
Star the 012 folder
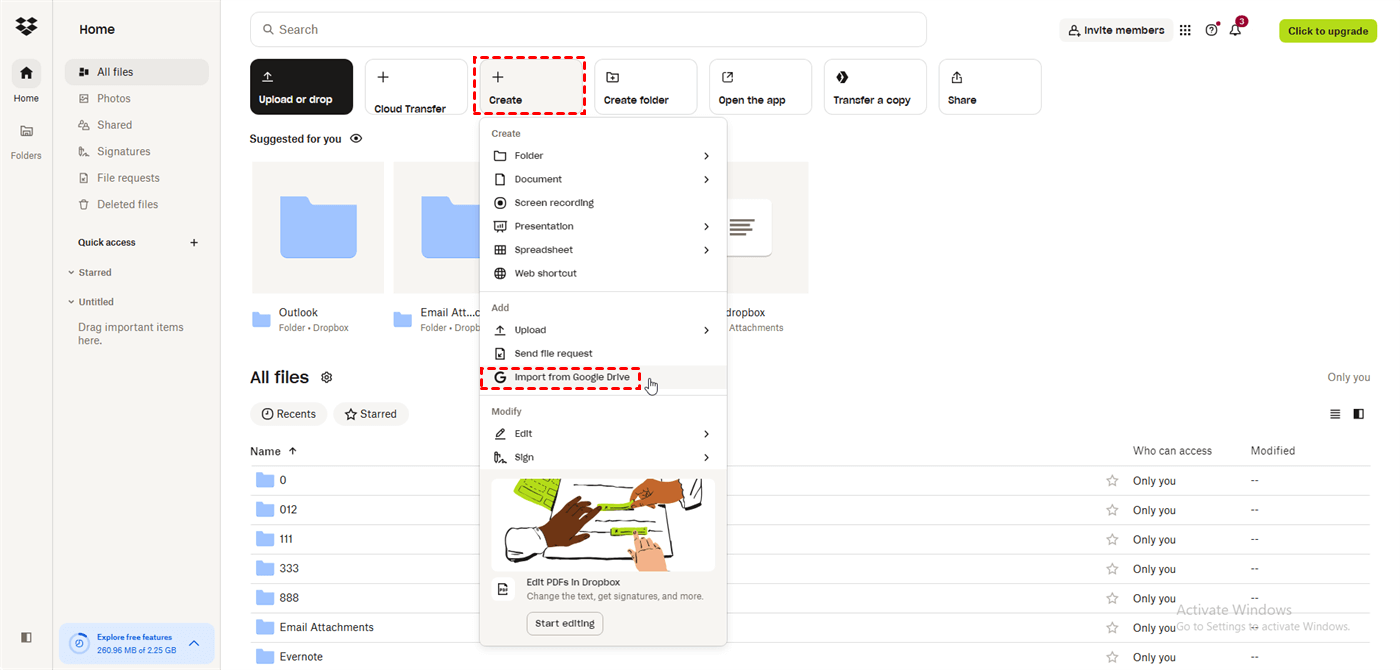click(1112, 510)
